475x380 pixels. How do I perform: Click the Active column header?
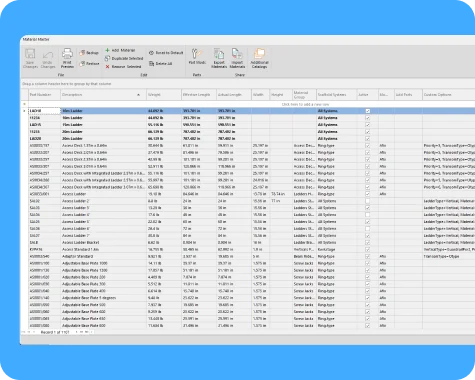368,95
